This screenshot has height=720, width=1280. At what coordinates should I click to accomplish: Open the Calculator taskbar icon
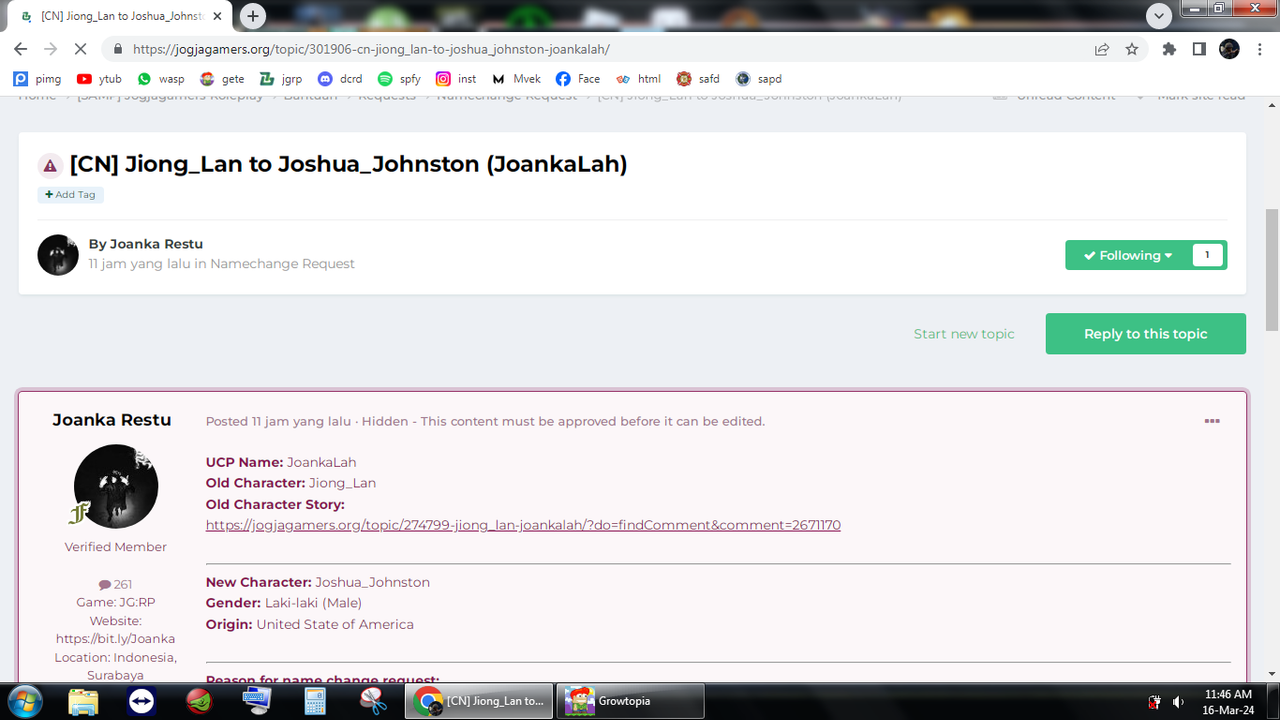click(x=316, y=702)
